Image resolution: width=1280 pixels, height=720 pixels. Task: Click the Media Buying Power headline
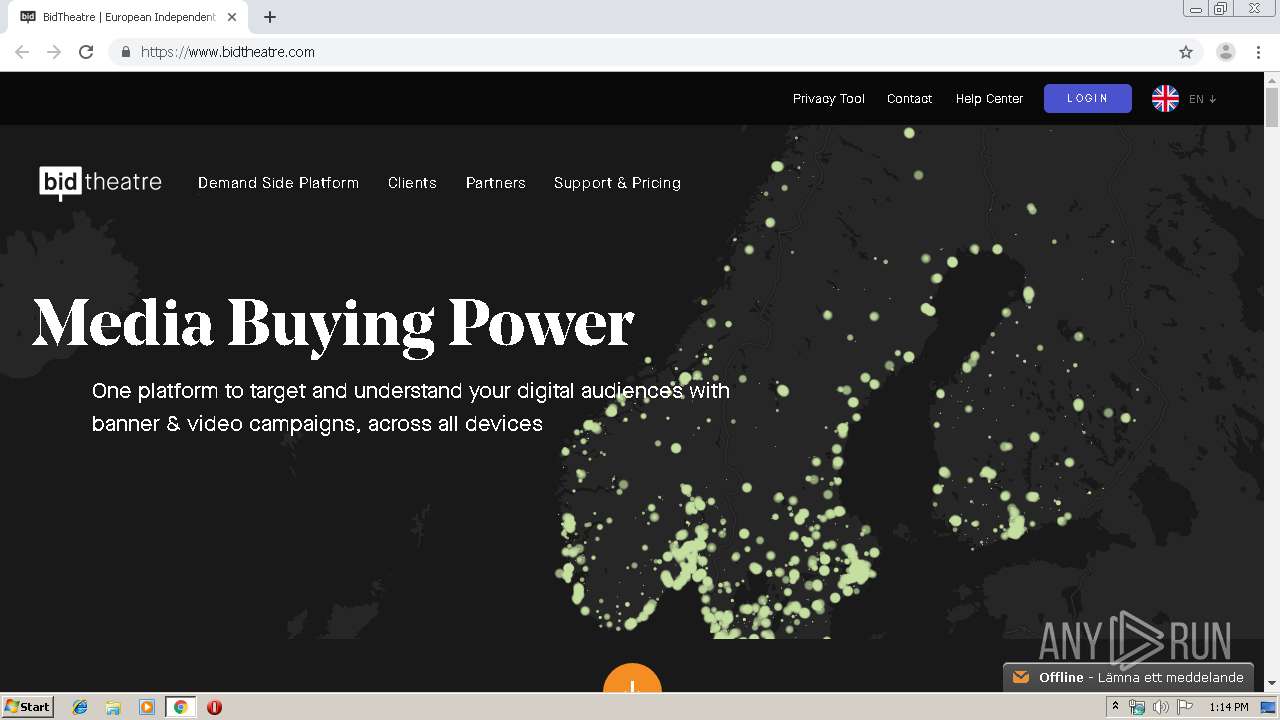[333, 324]
